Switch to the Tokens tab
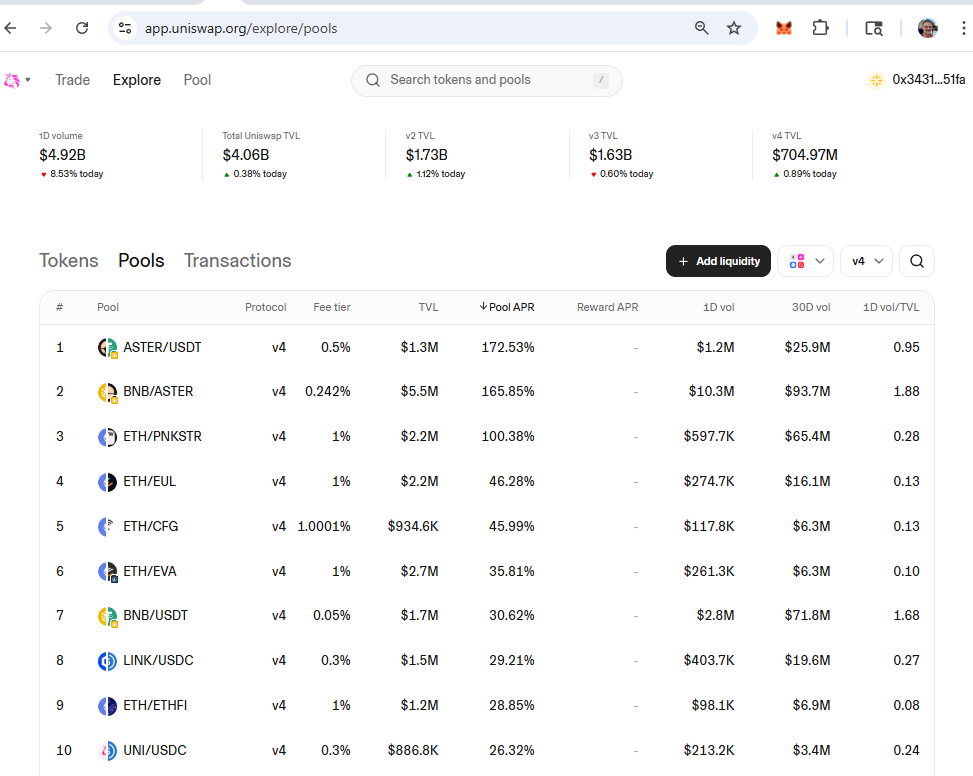The height and width of the screenshot is (776, 973). point(68,261)
